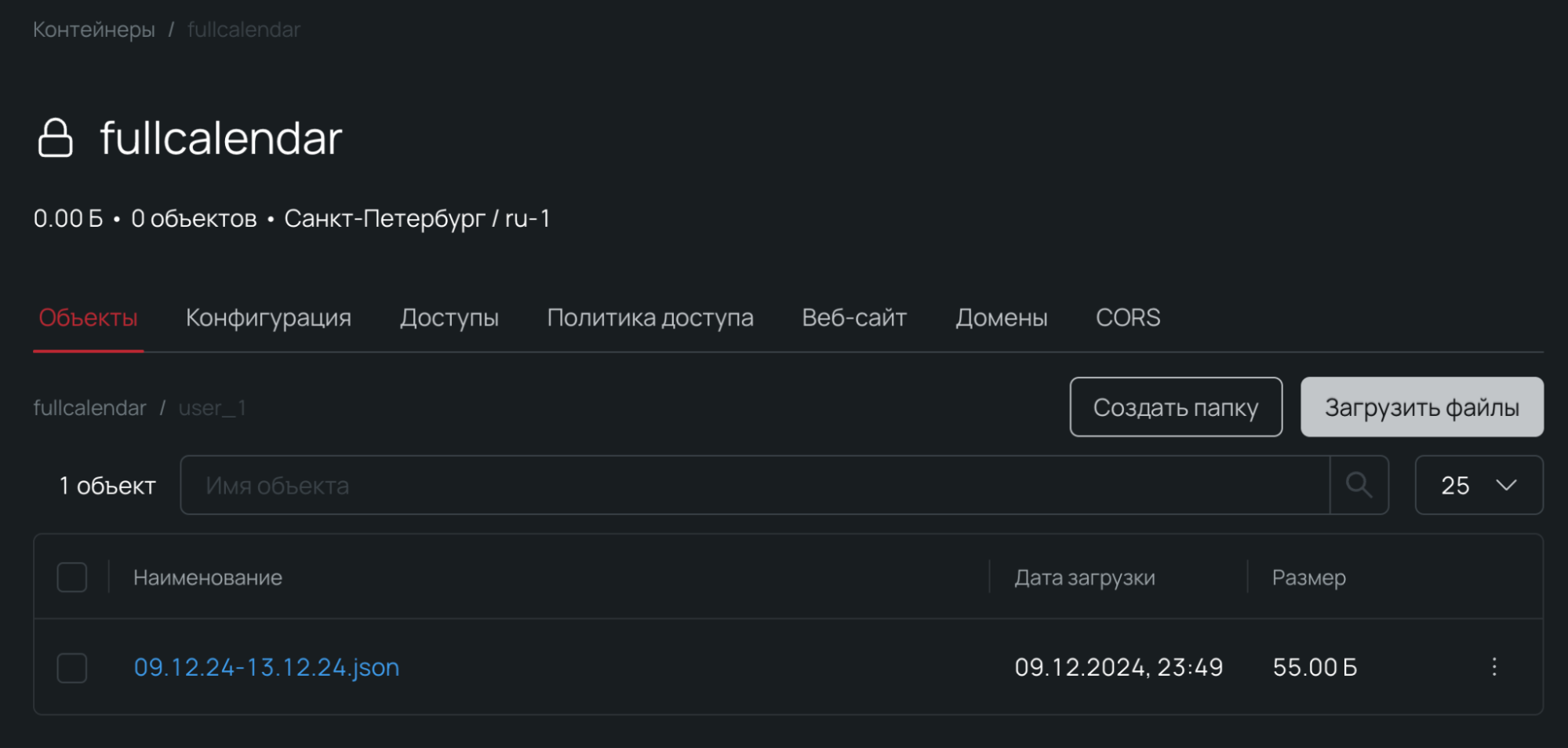The width and height of the screenshot is (1568, 748).
Task: Switch to the Конфигурация tab
Action: coord(268,318)
